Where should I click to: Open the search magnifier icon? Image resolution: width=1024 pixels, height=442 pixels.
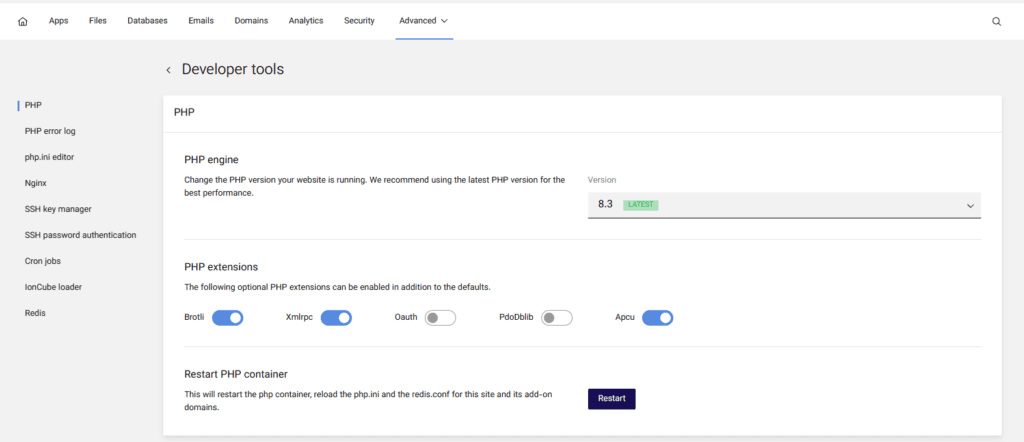(x=997, y=21)
